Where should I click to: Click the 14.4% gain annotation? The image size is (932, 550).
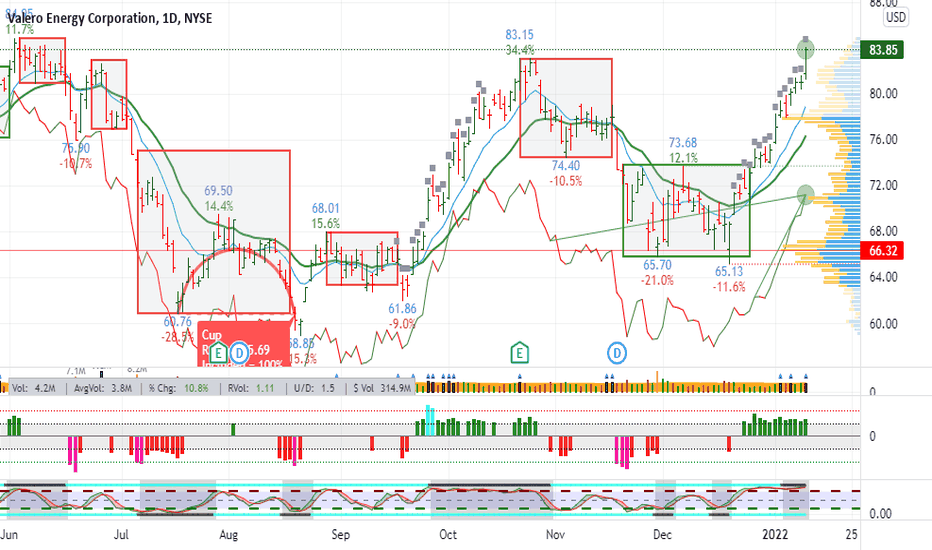pos(219,206)
